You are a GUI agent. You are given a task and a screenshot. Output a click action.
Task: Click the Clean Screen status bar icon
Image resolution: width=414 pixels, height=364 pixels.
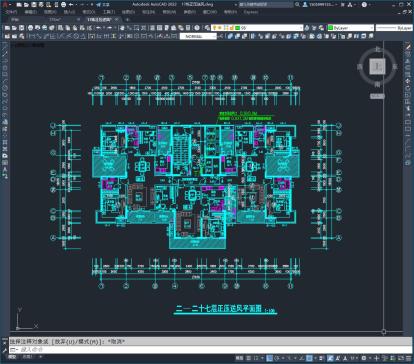click(x=401, y=358)
